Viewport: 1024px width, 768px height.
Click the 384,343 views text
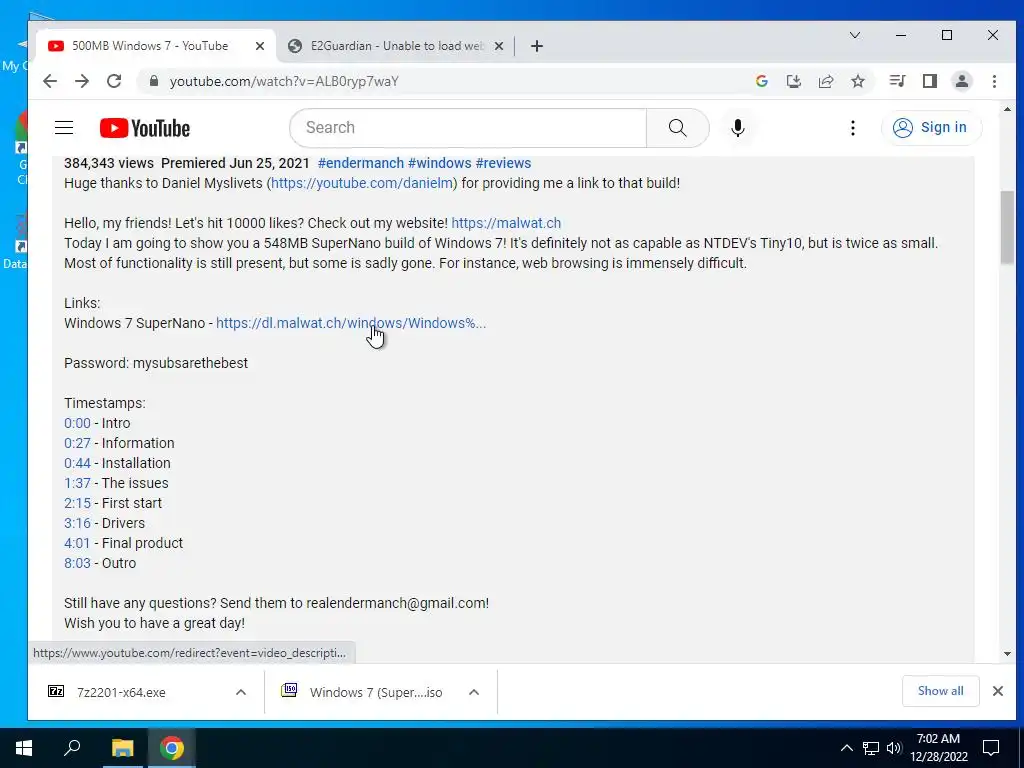[x=108, y=163]
